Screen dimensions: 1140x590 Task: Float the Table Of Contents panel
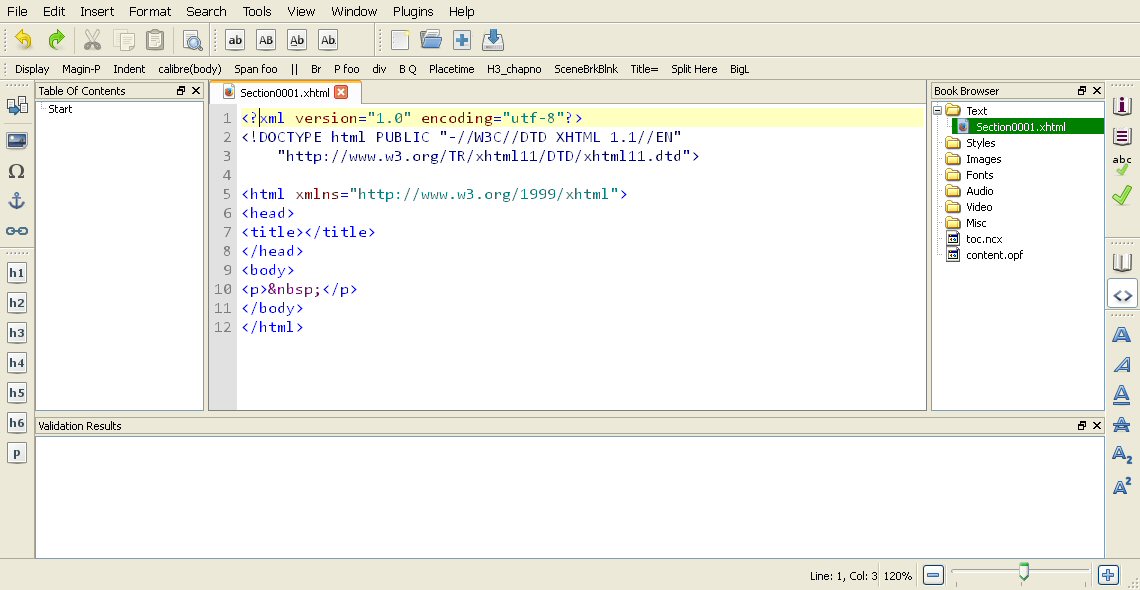(181, 91)
